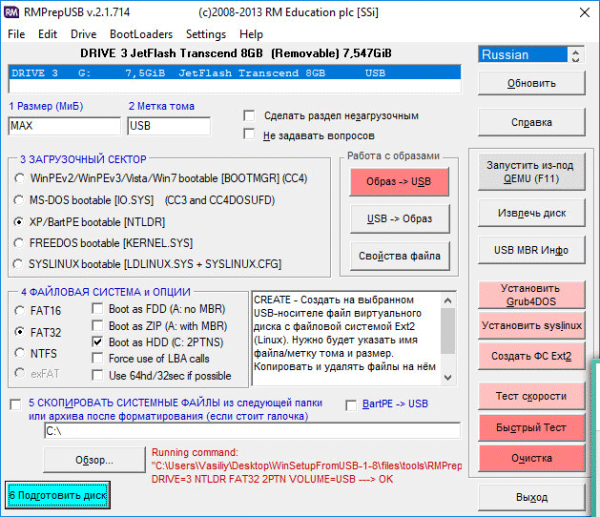Select the FAT16 file system
This screenshot has width=600, height=517.
(20, 311)
